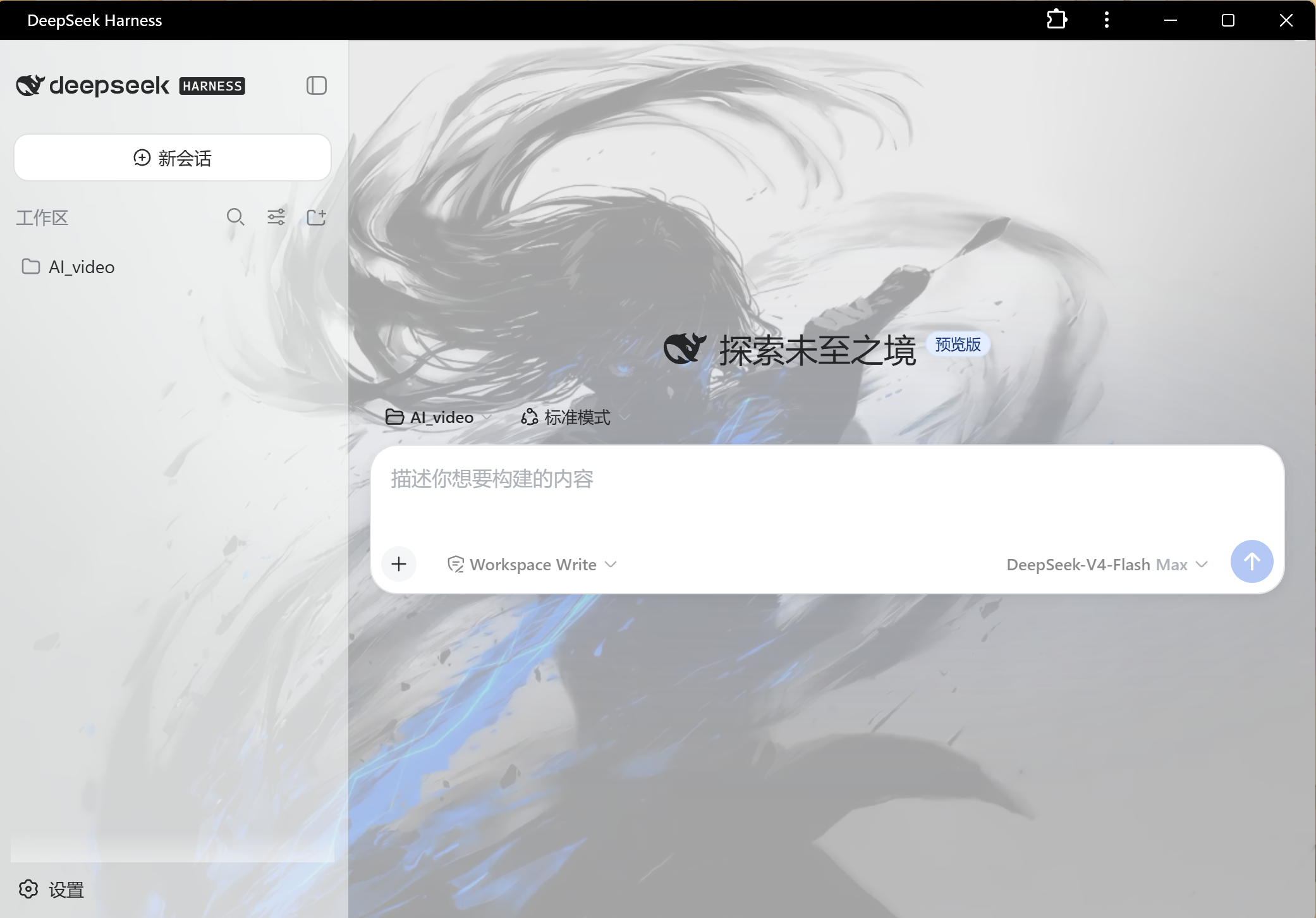Click the extensions puzzle icon in title bar
The height and width of the screenshot is (918, 1316).
click(x=1057, y=20)
